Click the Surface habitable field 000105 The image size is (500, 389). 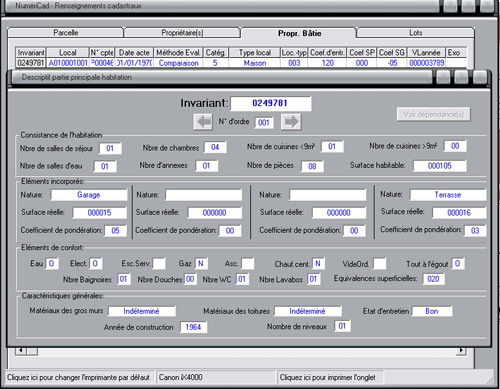(440, 166)
